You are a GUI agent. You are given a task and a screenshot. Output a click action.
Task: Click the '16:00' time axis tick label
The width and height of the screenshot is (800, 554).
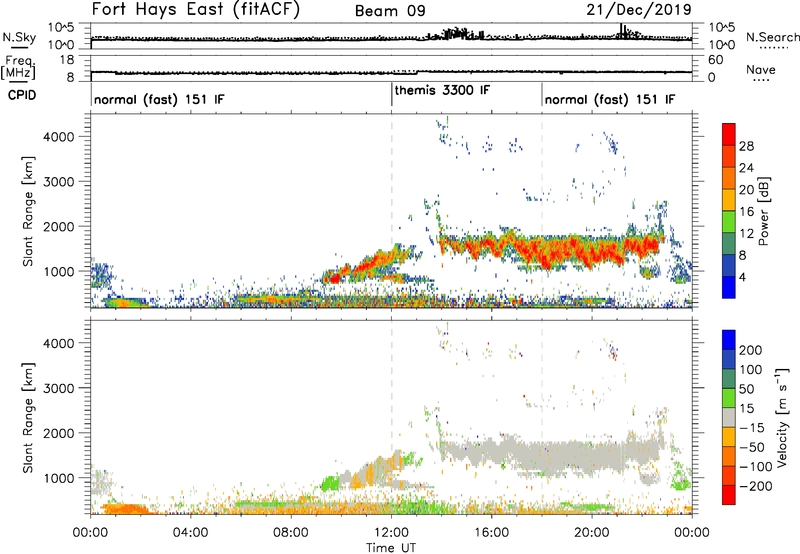point(491,533)
